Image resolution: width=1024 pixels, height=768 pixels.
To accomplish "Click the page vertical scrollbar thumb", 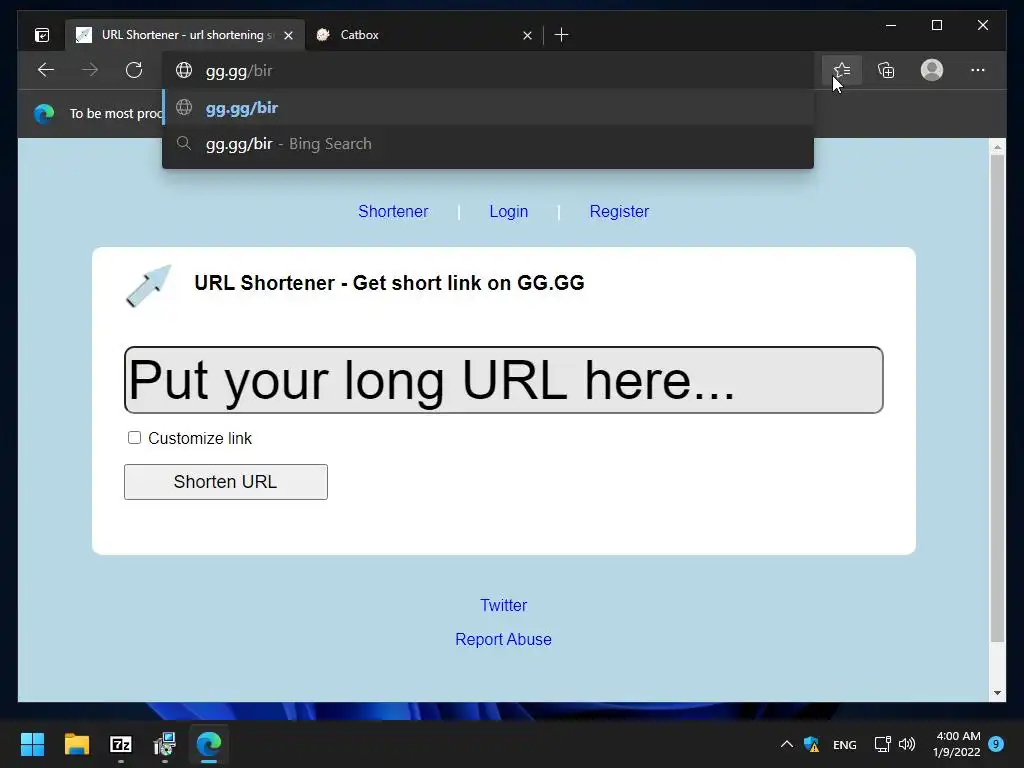I will click(x=997, y=398).
